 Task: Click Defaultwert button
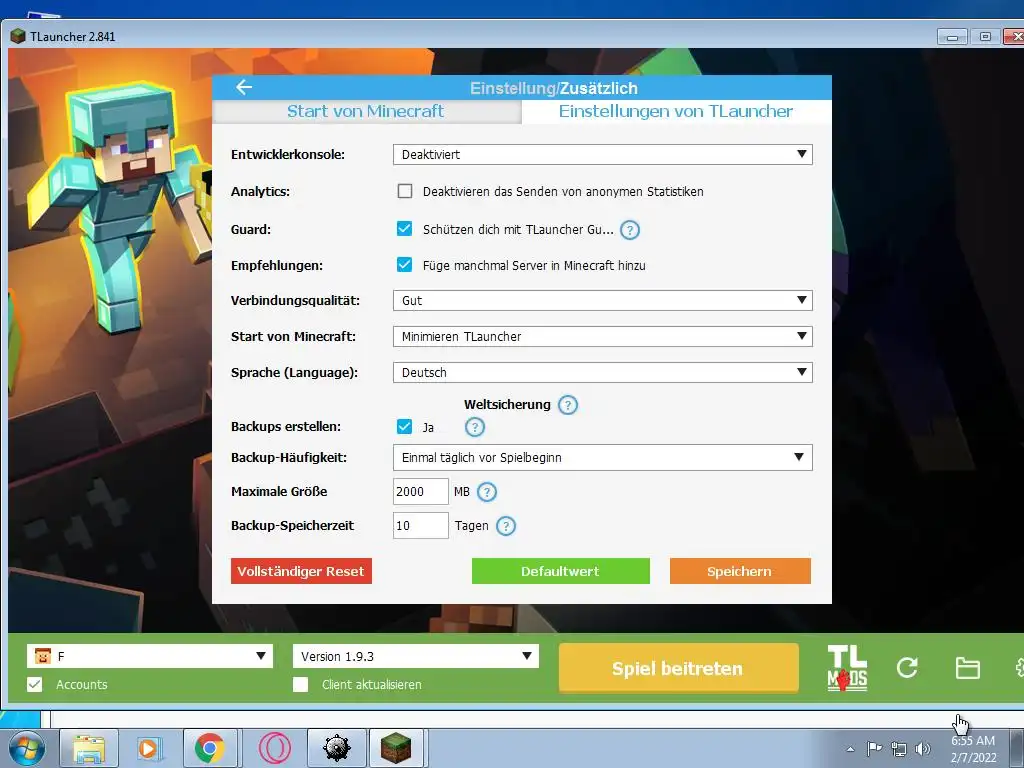[x=560, y=571]
